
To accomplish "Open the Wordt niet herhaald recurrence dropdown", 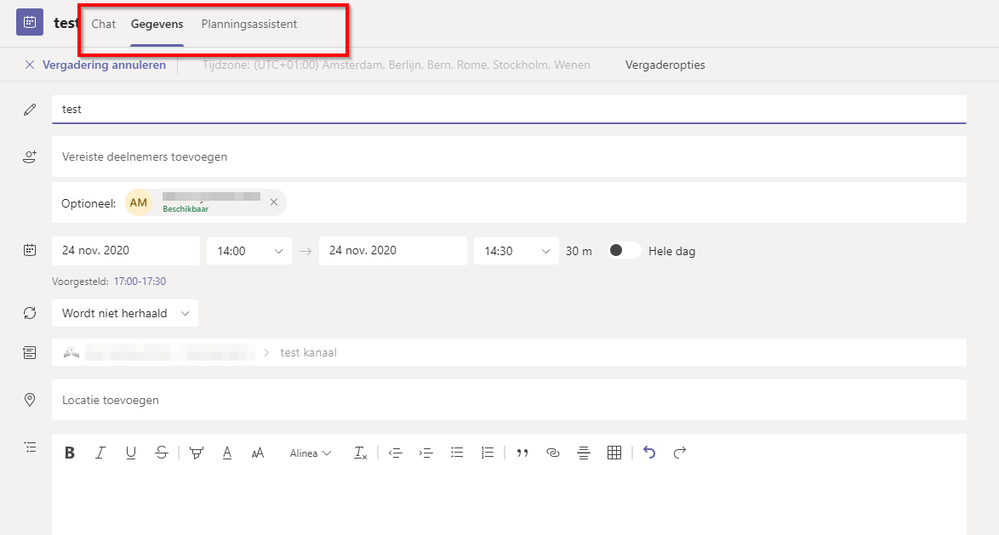I will coord(125,313).
